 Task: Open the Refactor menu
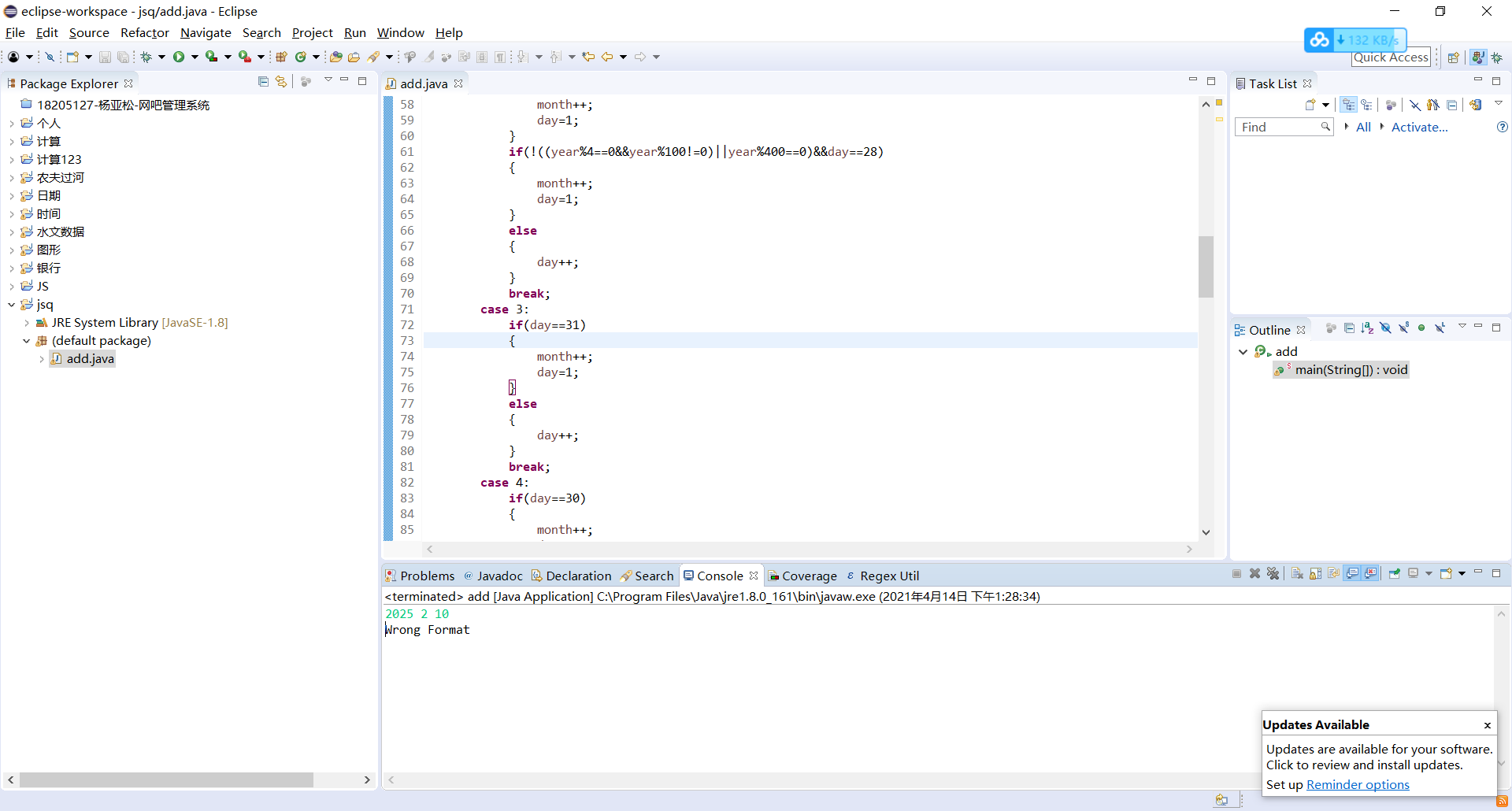click(x=144, y=32)
